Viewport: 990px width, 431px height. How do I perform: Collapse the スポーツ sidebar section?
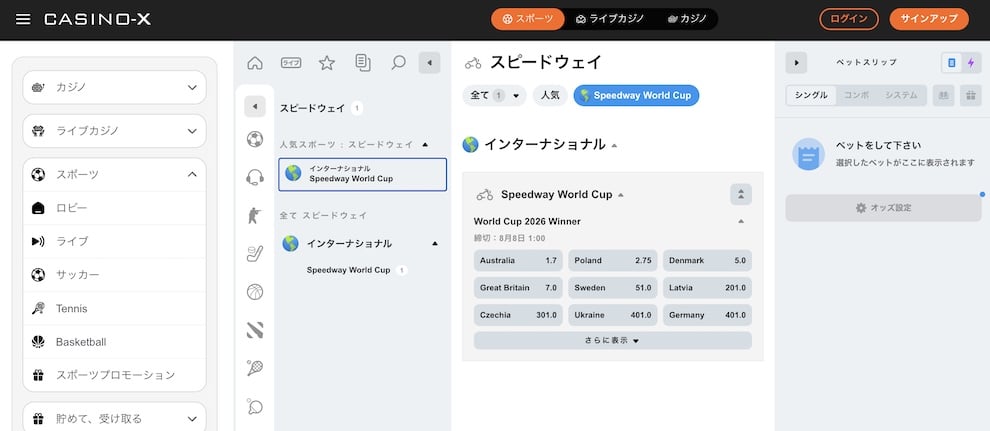(114, 175)
